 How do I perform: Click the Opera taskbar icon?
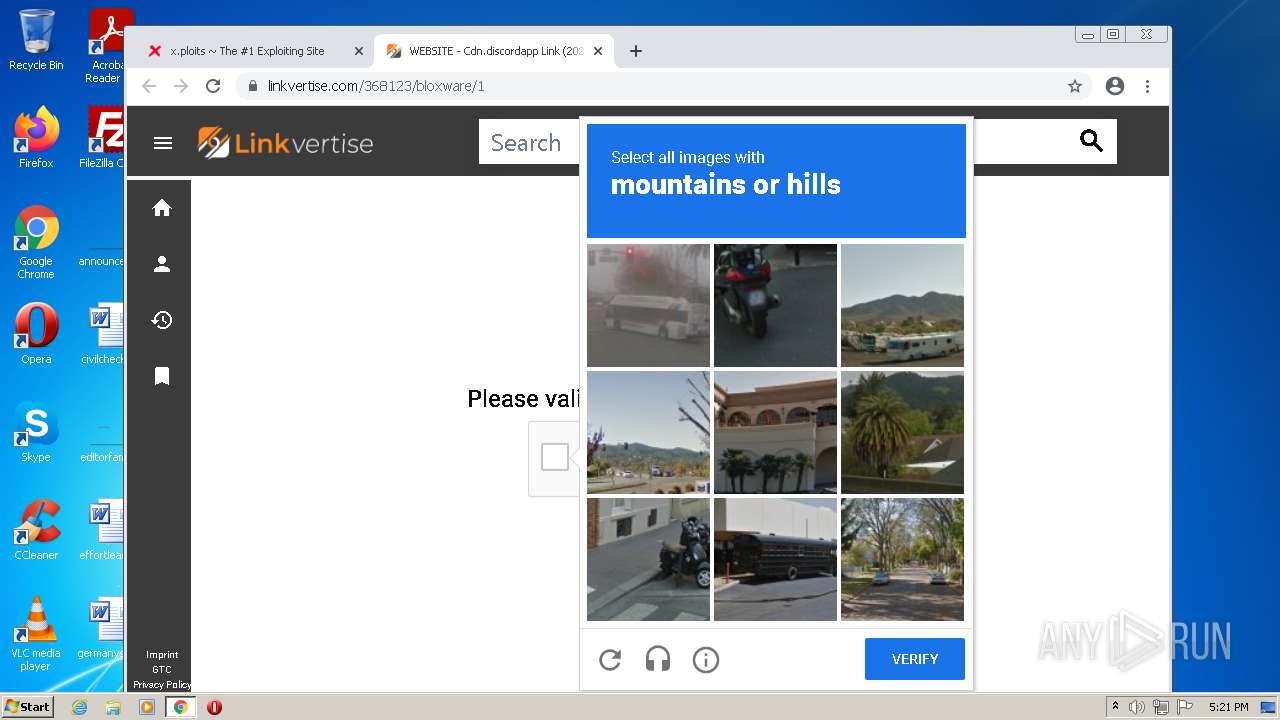click(214, 707)
